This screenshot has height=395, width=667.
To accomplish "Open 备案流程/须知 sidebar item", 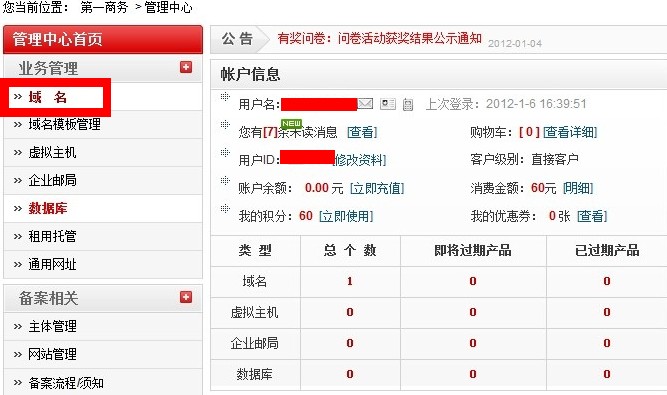I will (66, 383).
